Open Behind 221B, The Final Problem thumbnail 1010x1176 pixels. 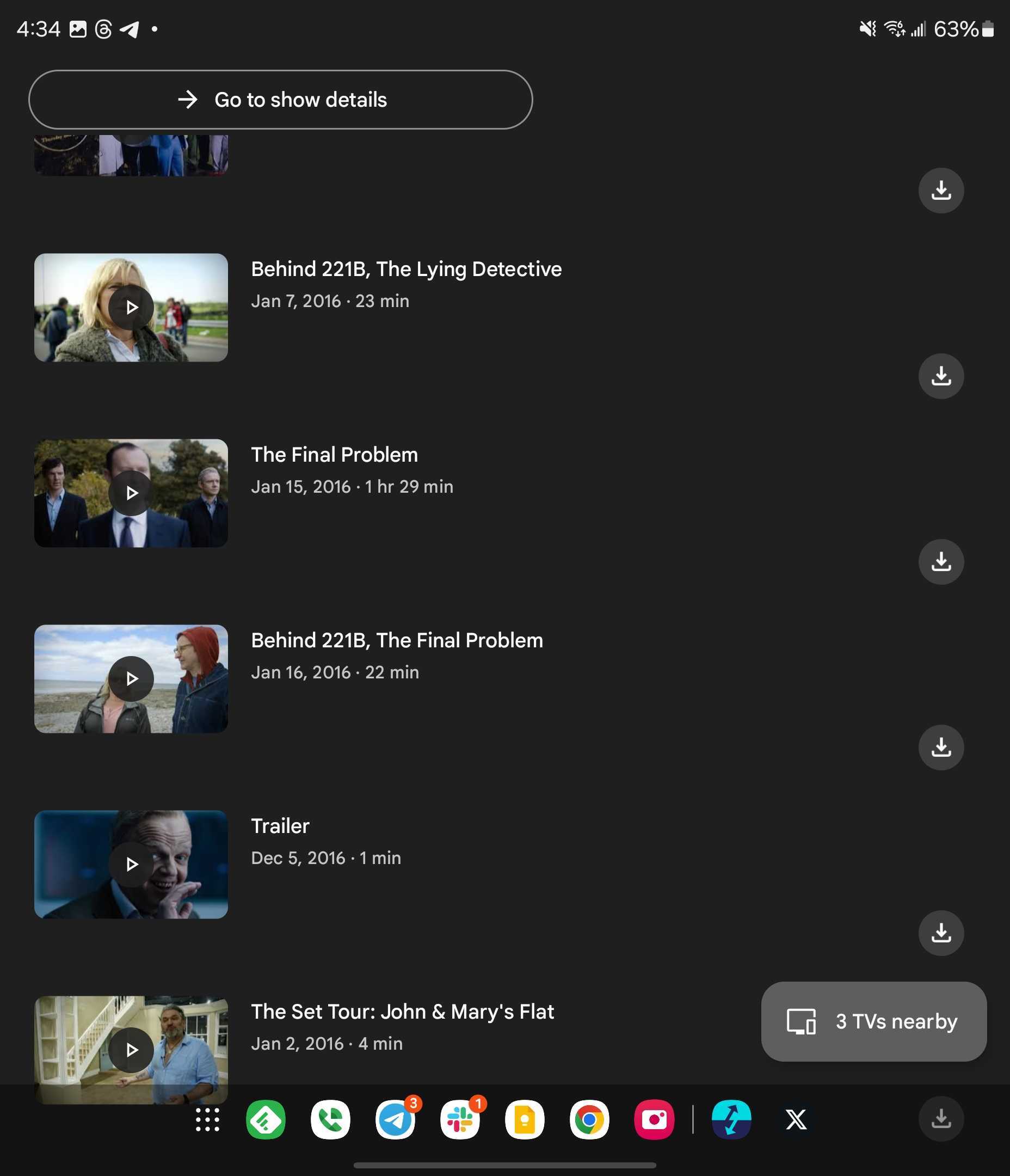coord(131,679)
